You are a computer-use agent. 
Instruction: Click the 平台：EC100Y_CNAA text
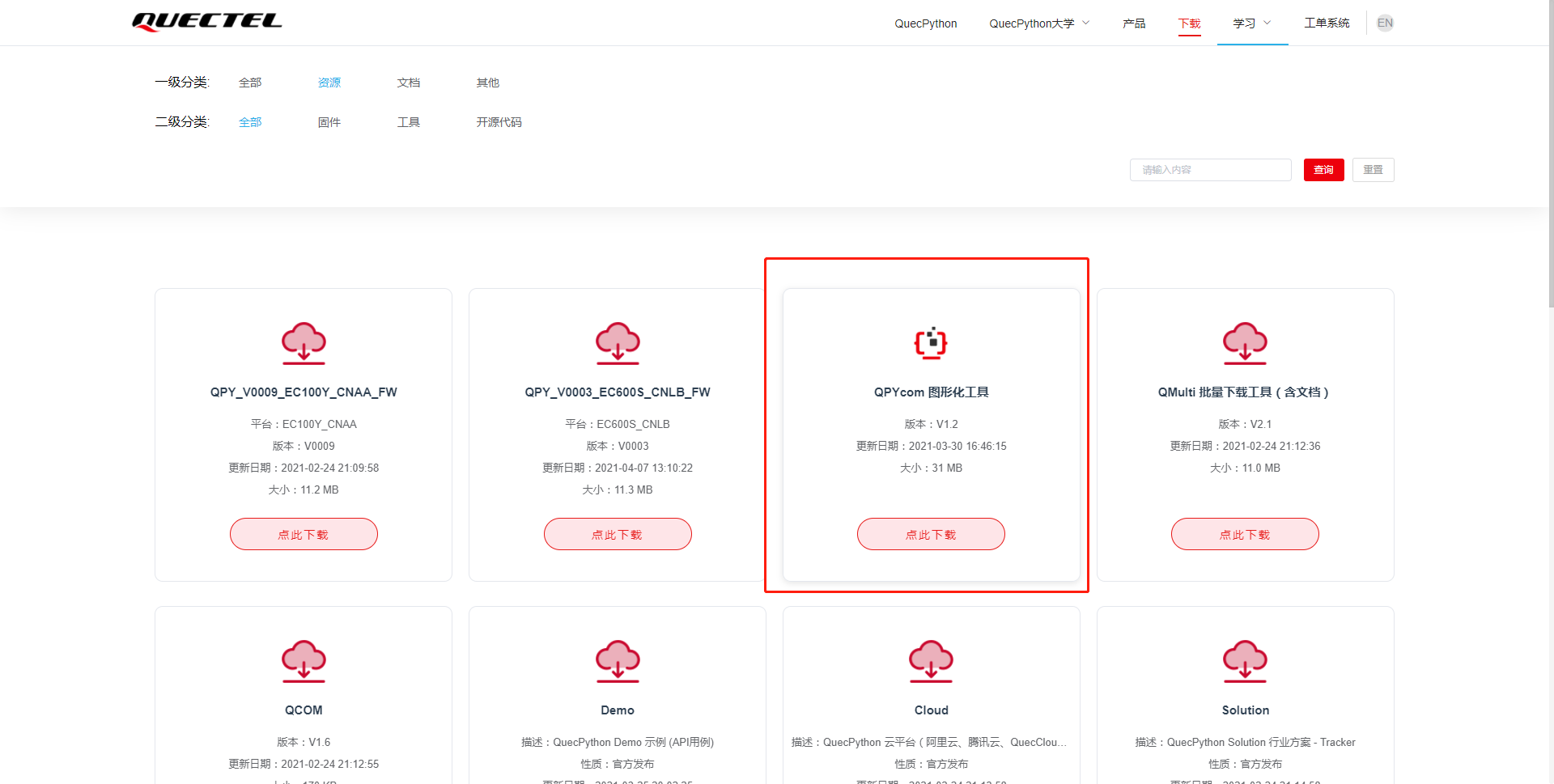[304, 424]
